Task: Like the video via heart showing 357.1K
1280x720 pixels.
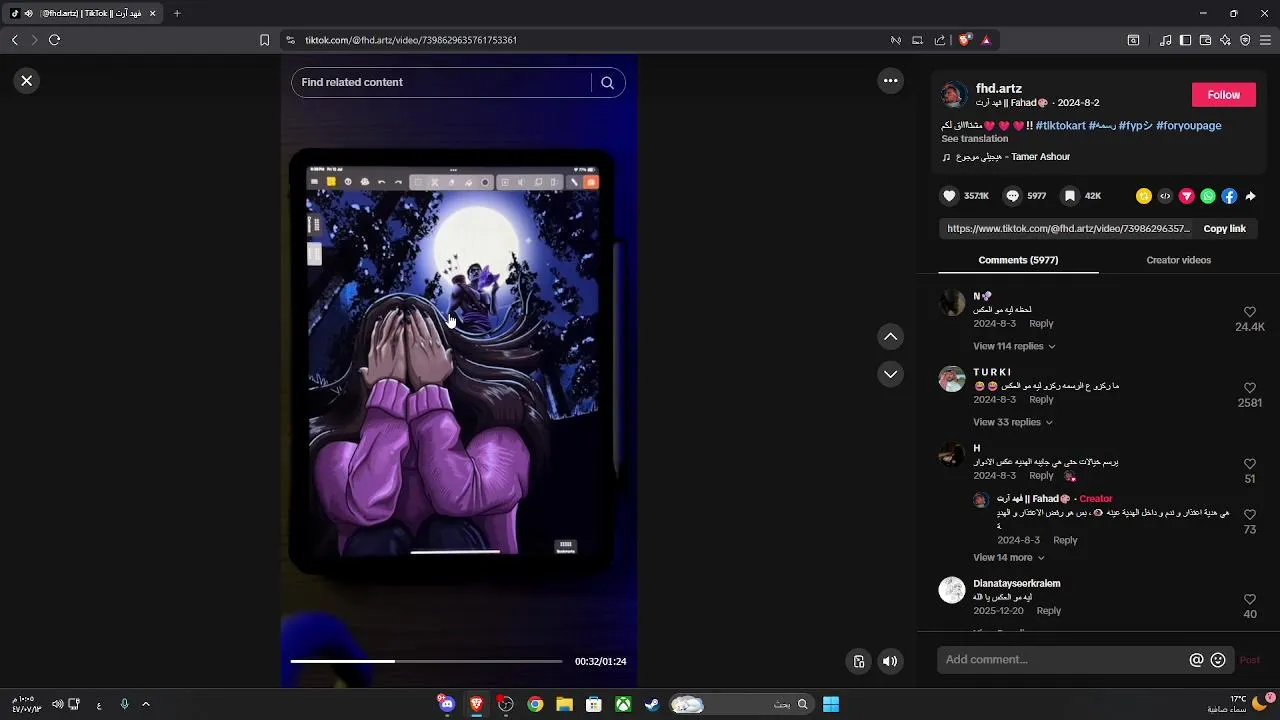Action: (x=950, y=196)
